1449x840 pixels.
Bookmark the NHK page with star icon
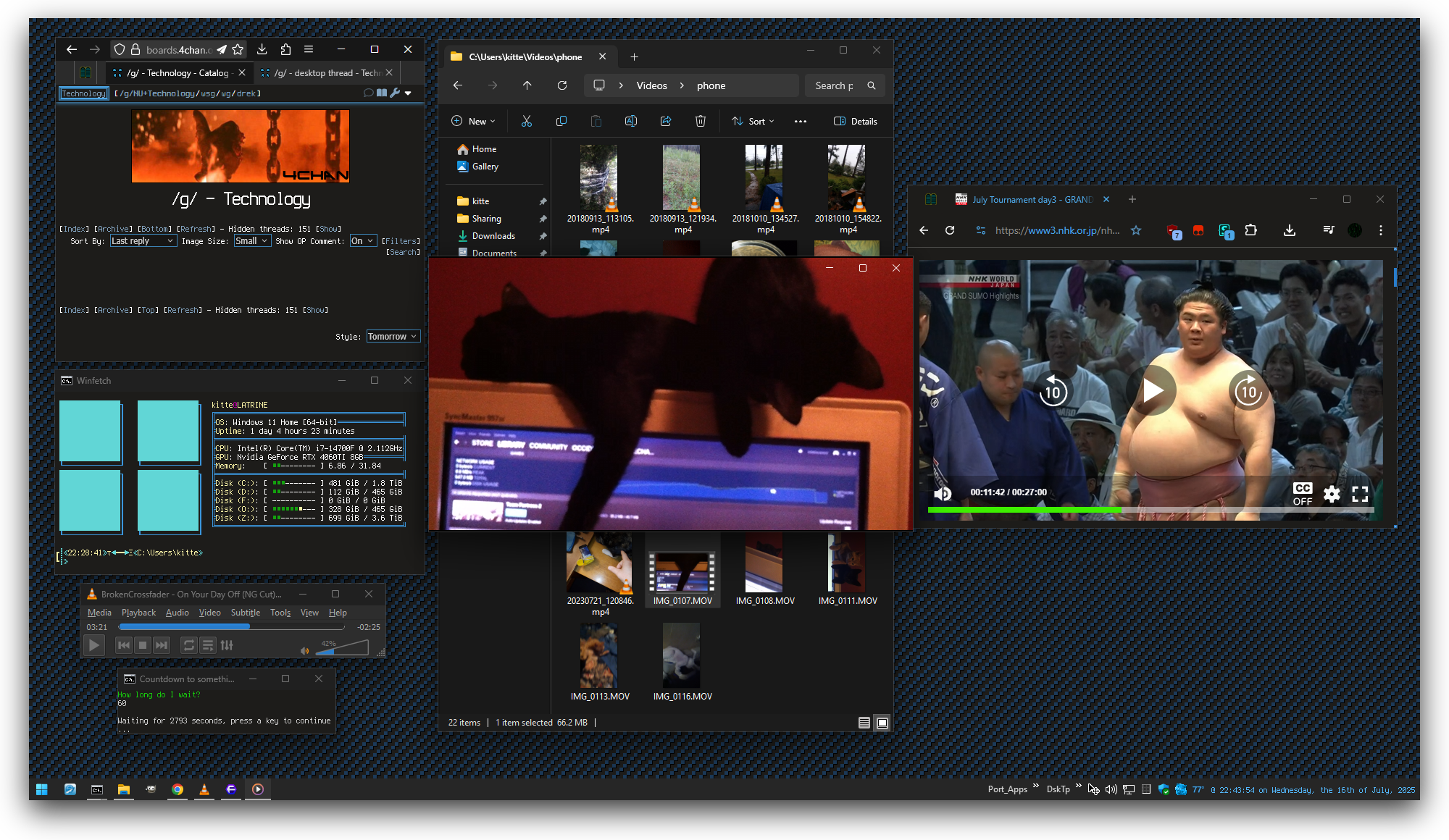pyautogui.click(x=1136, y=230)
